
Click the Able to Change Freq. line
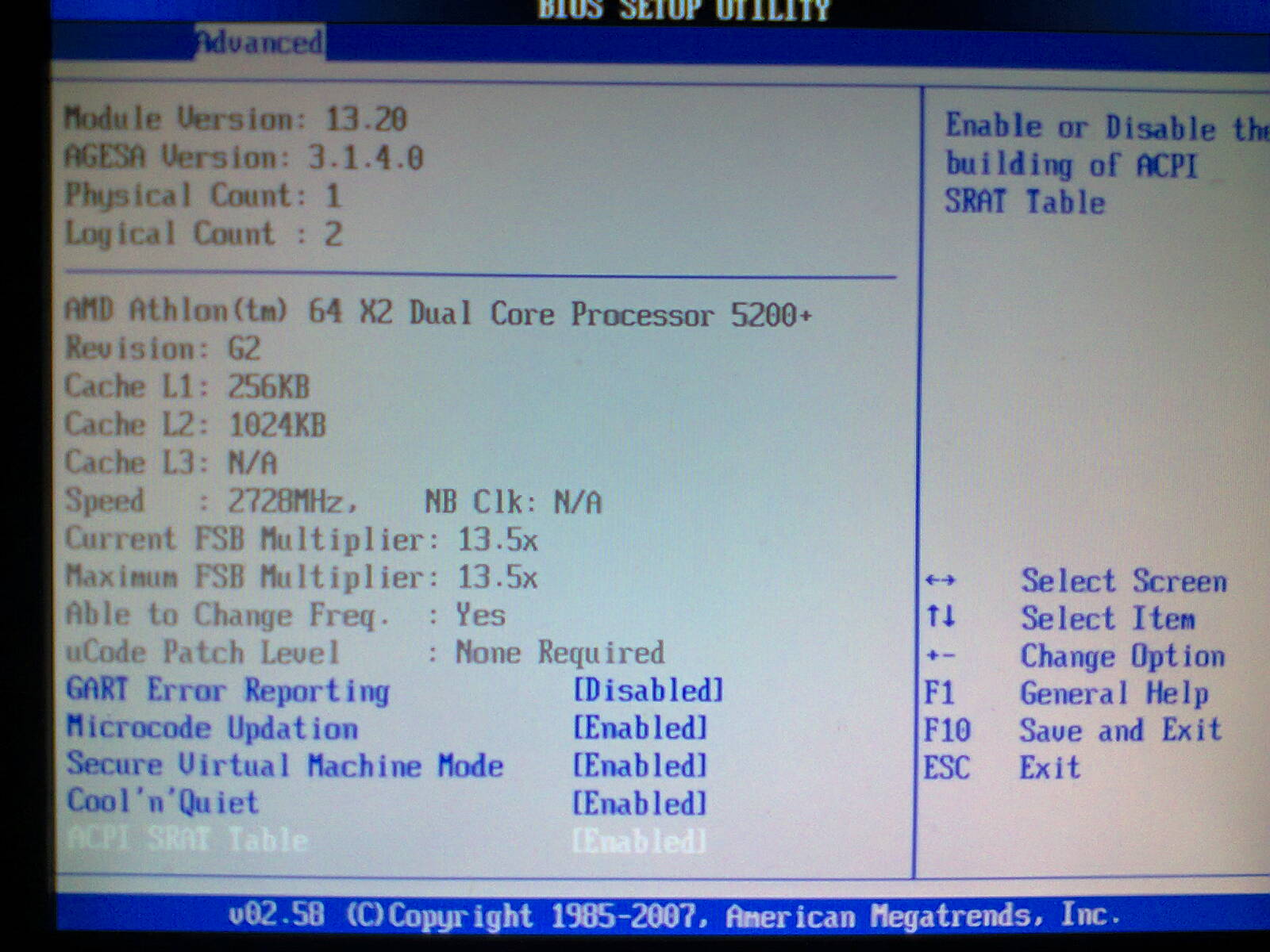286,615
